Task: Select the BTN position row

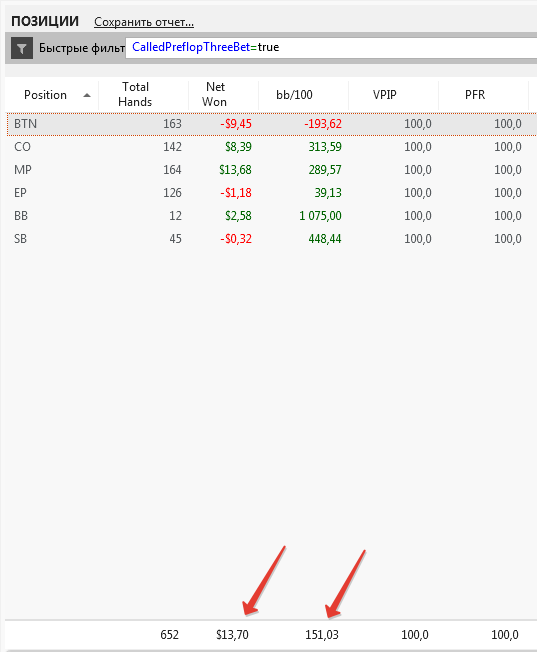Action: click(x=272, y=124)
